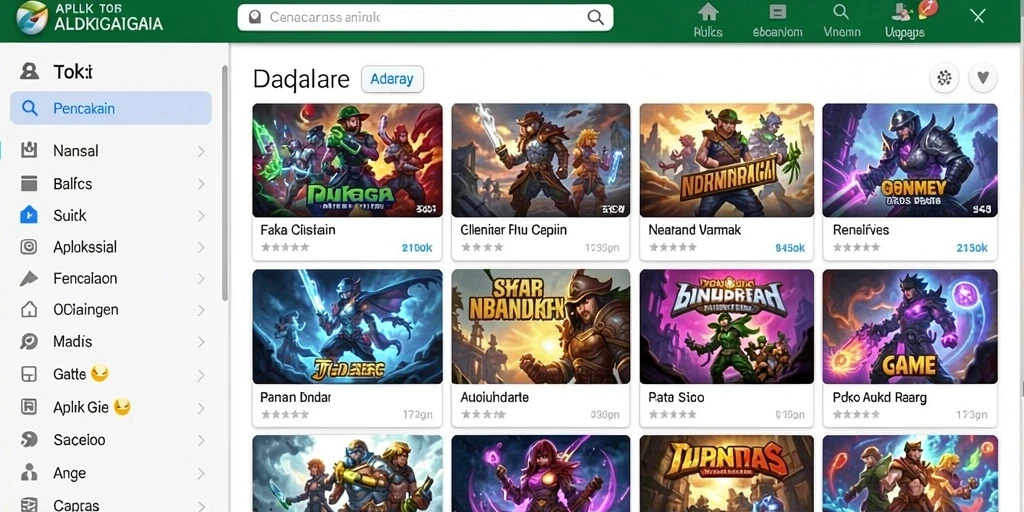Select the highlighted Pencakain search item
This screenshot has height=512, width=1024.
[111, 108]
